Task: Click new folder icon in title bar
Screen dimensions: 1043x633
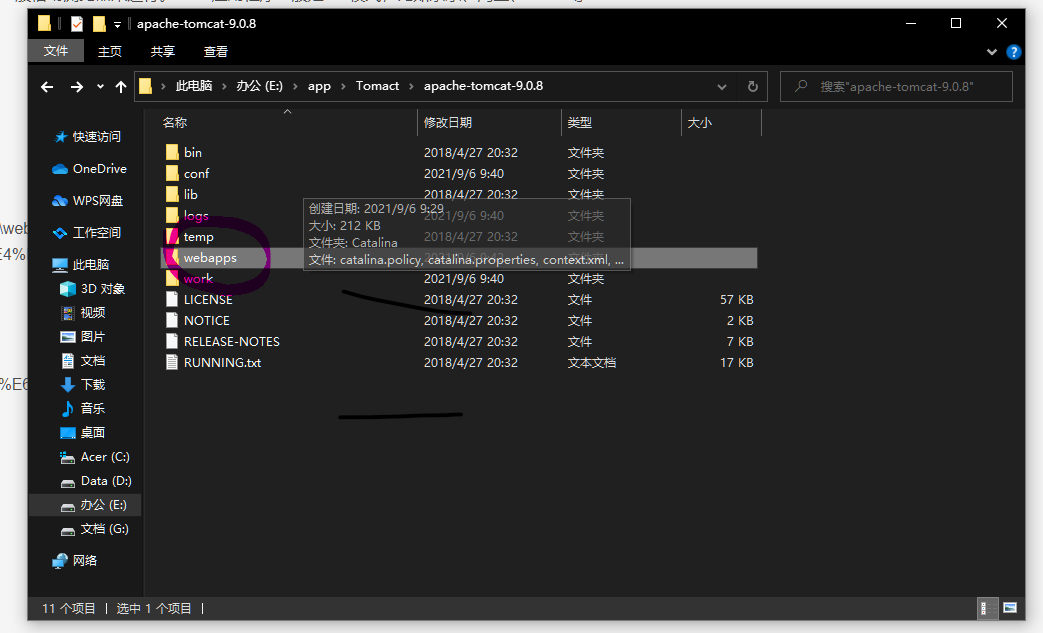Action: point(98,24)
